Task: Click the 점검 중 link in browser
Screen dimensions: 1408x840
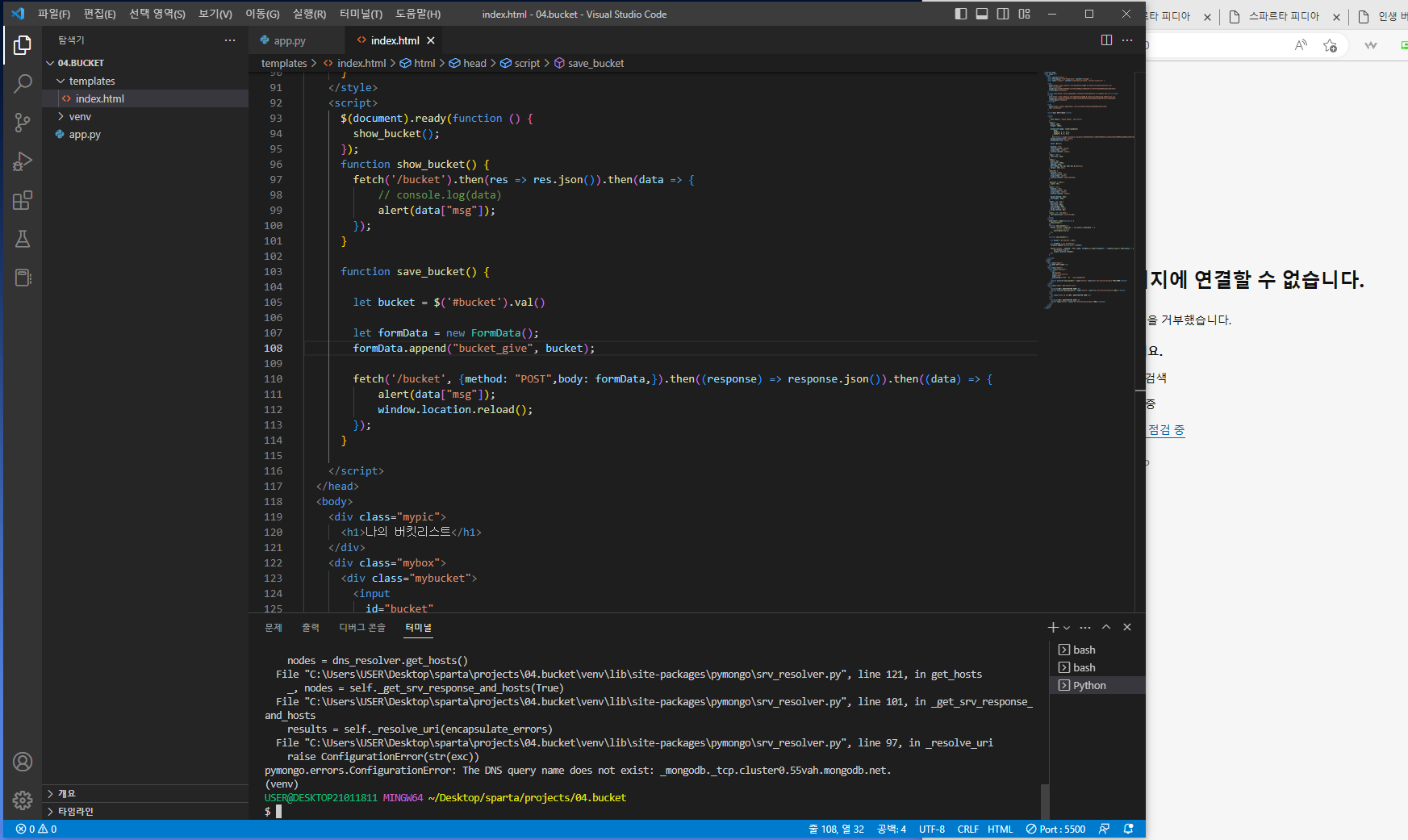Action: pos(1166,430)
